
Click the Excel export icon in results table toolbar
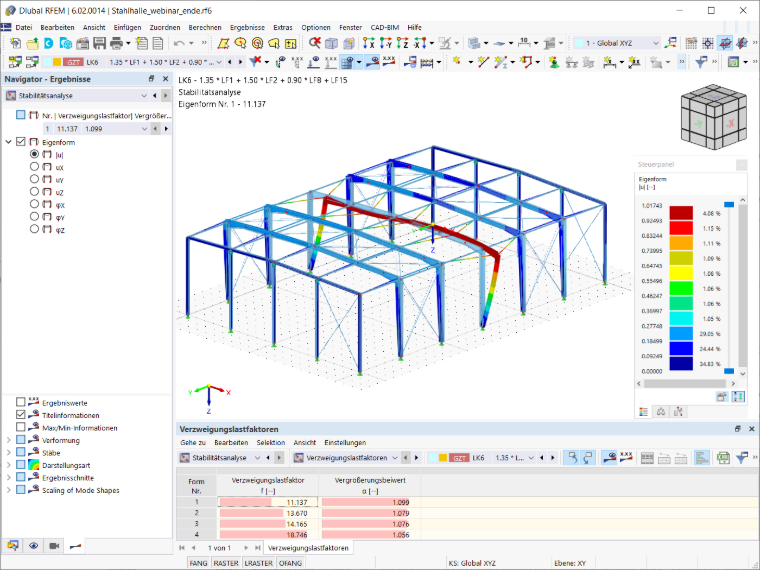[723, 458]
